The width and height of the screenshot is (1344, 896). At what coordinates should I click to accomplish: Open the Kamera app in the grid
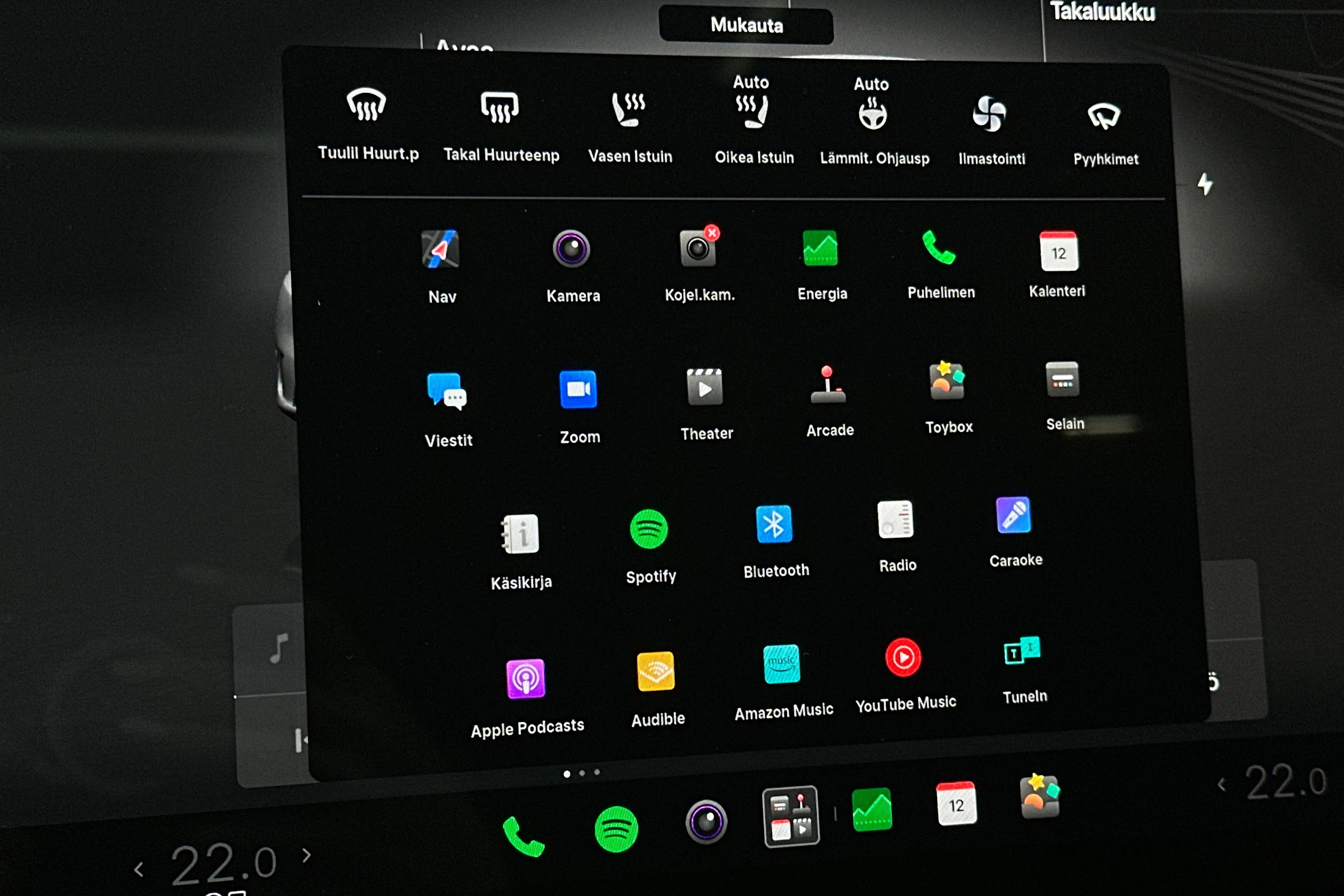571,248
